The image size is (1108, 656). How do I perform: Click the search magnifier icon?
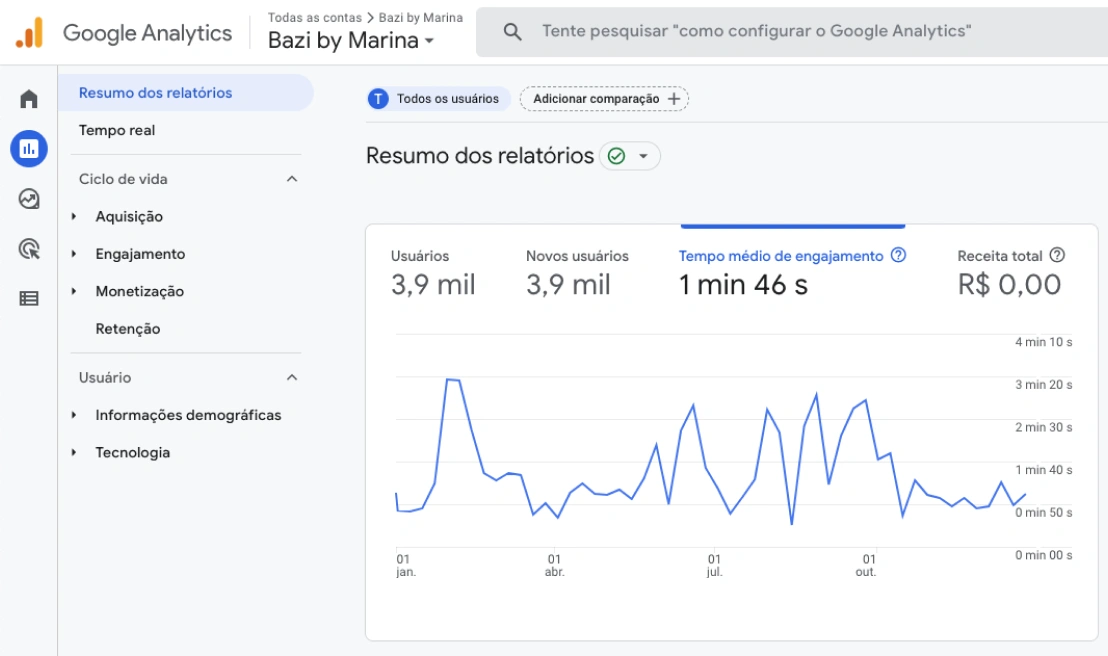513,32
